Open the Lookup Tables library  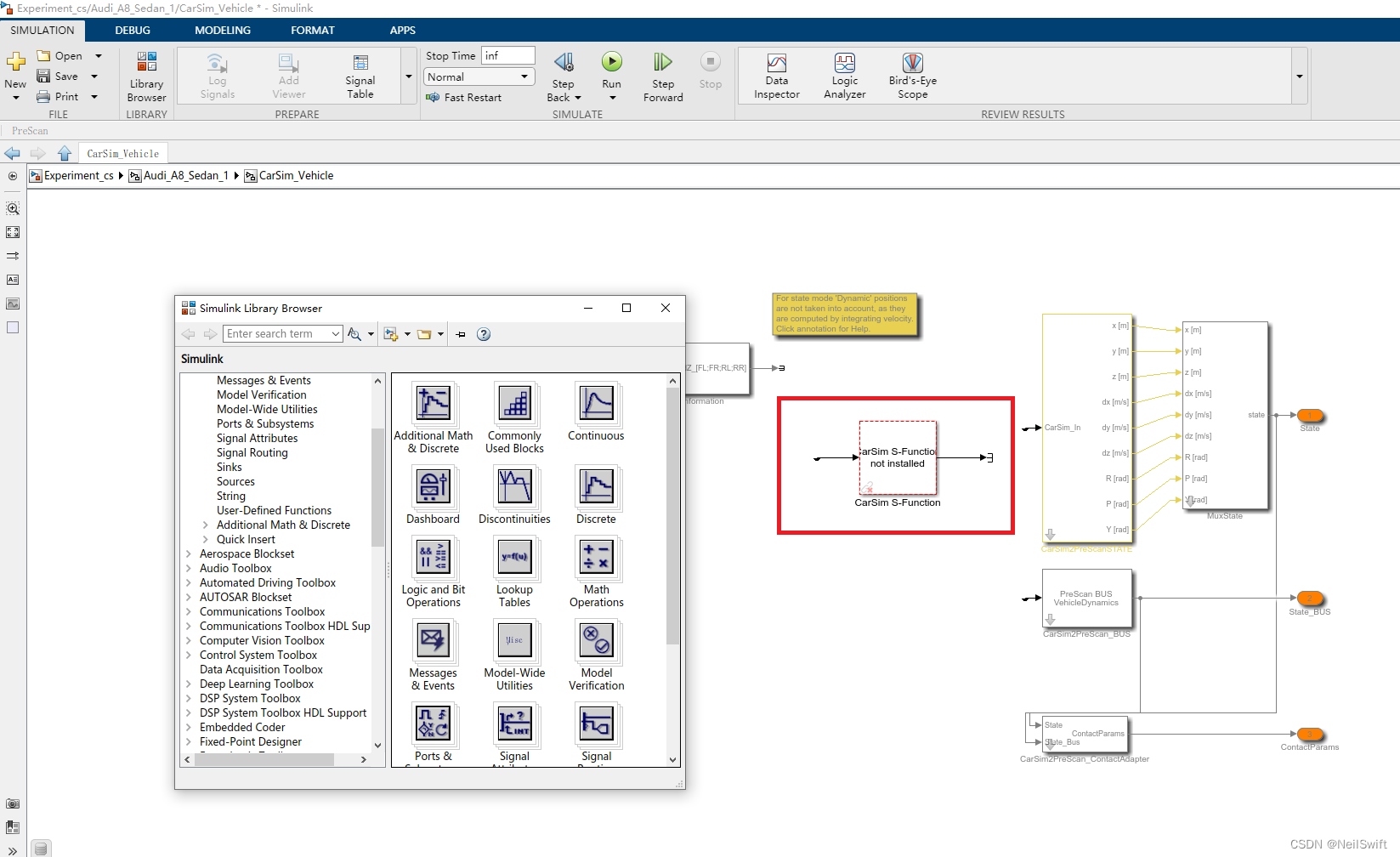(515, 572)
